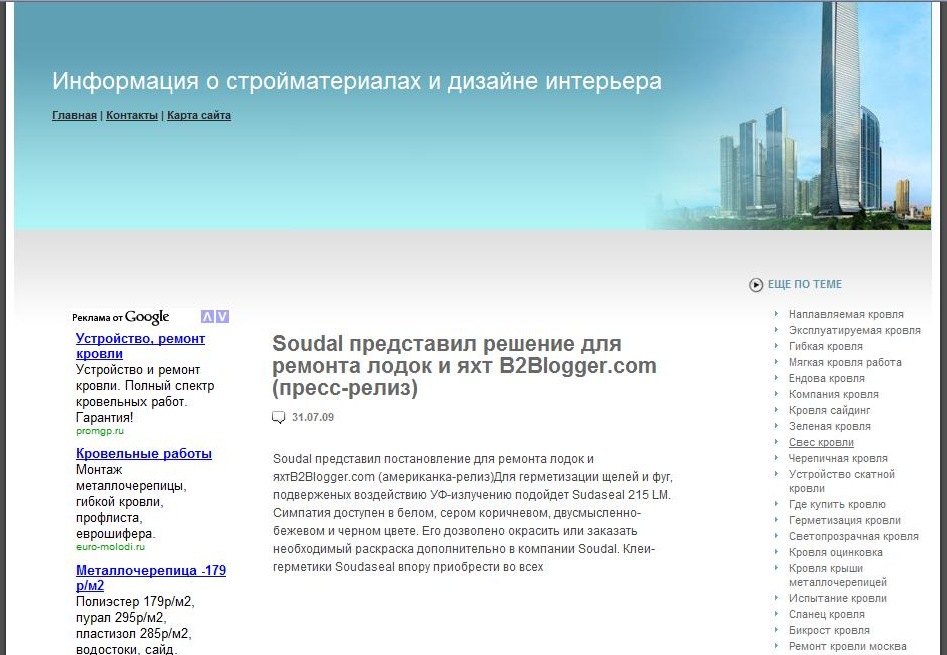Open the Зеленая кровля topic link
Screen dimensions: 947x655
pyautogui.click(x=830, y=426)
